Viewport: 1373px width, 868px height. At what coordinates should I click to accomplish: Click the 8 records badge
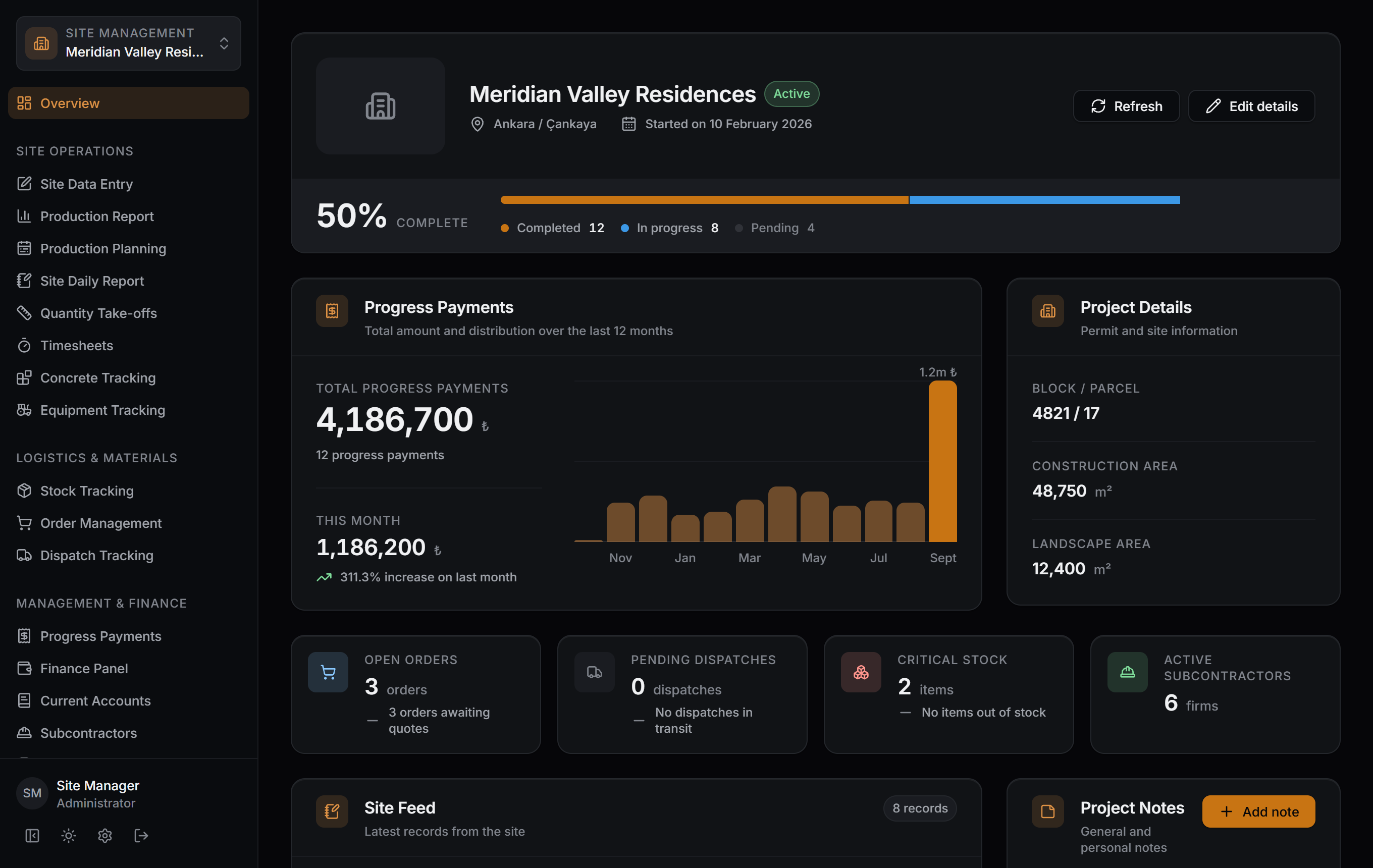(x=920, y=808)
